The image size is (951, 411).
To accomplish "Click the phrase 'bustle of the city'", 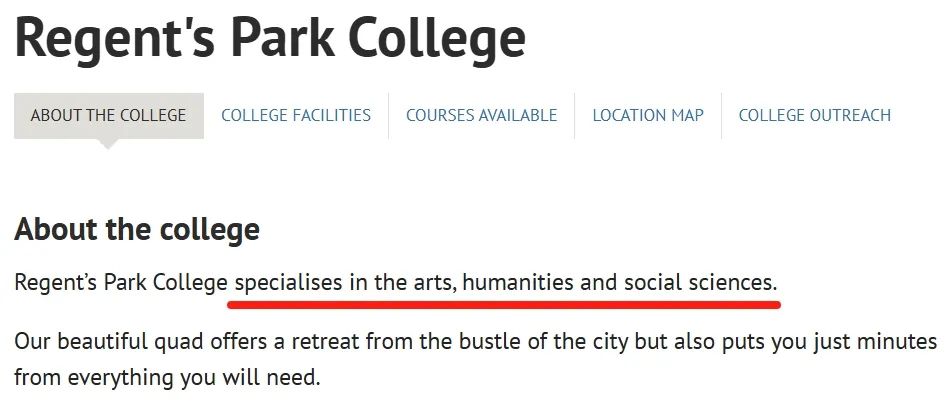I will click(x=544, y=342).
